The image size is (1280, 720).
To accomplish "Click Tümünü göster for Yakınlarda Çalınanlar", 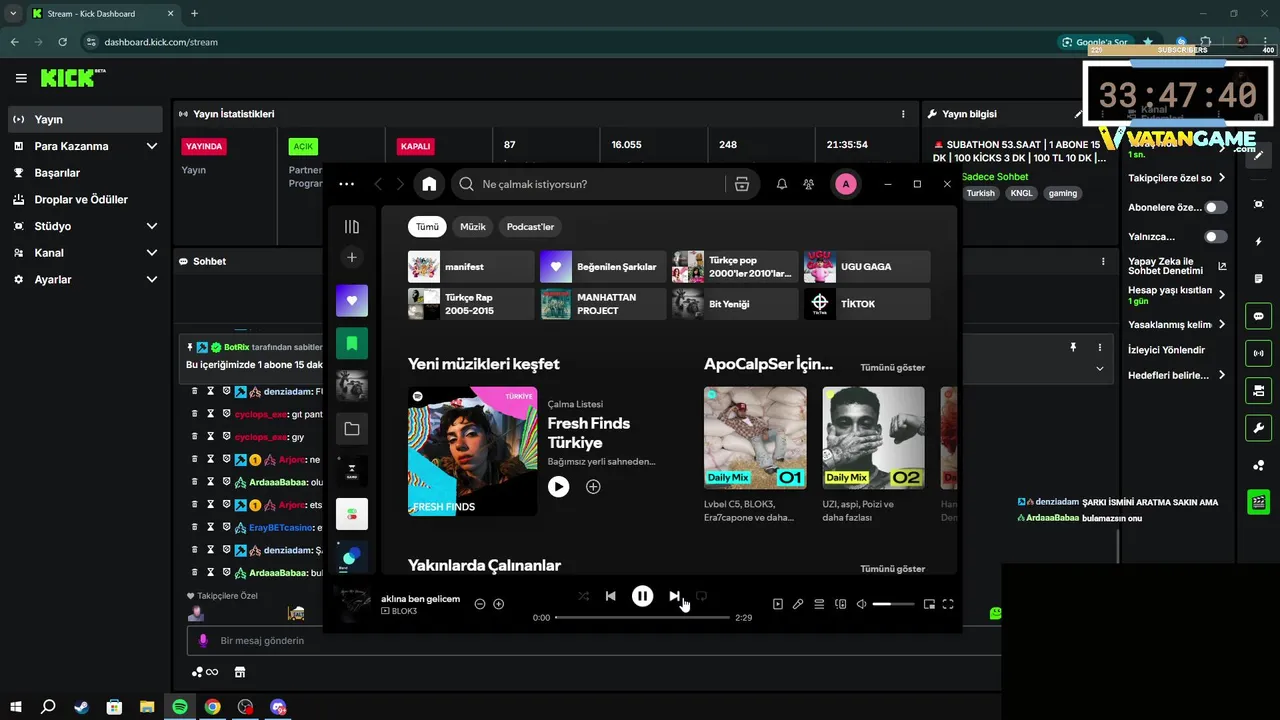I will (x=893, y=569).
